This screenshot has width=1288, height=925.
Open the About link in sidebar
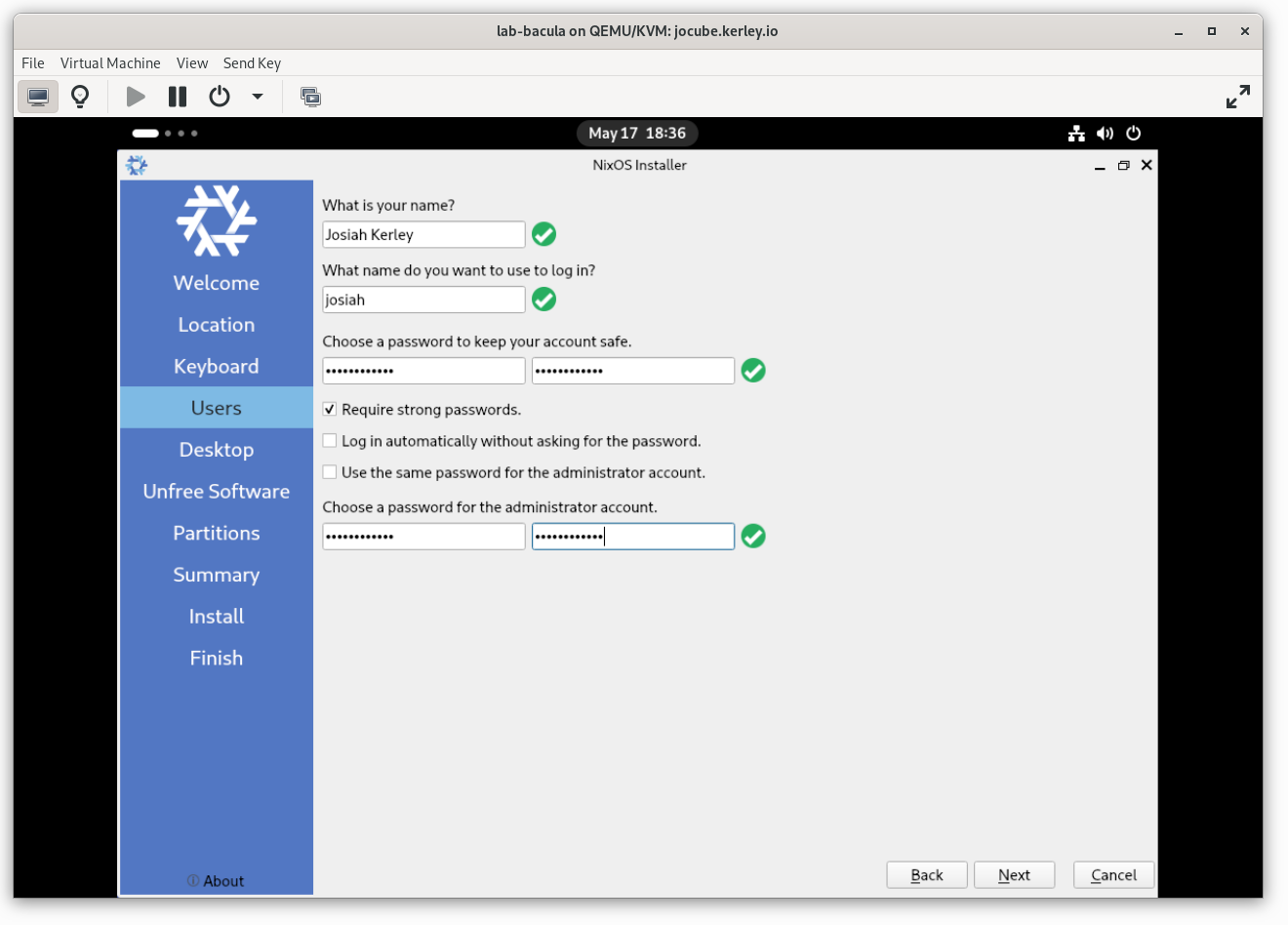pyautogui.click(x=216, y=881)
